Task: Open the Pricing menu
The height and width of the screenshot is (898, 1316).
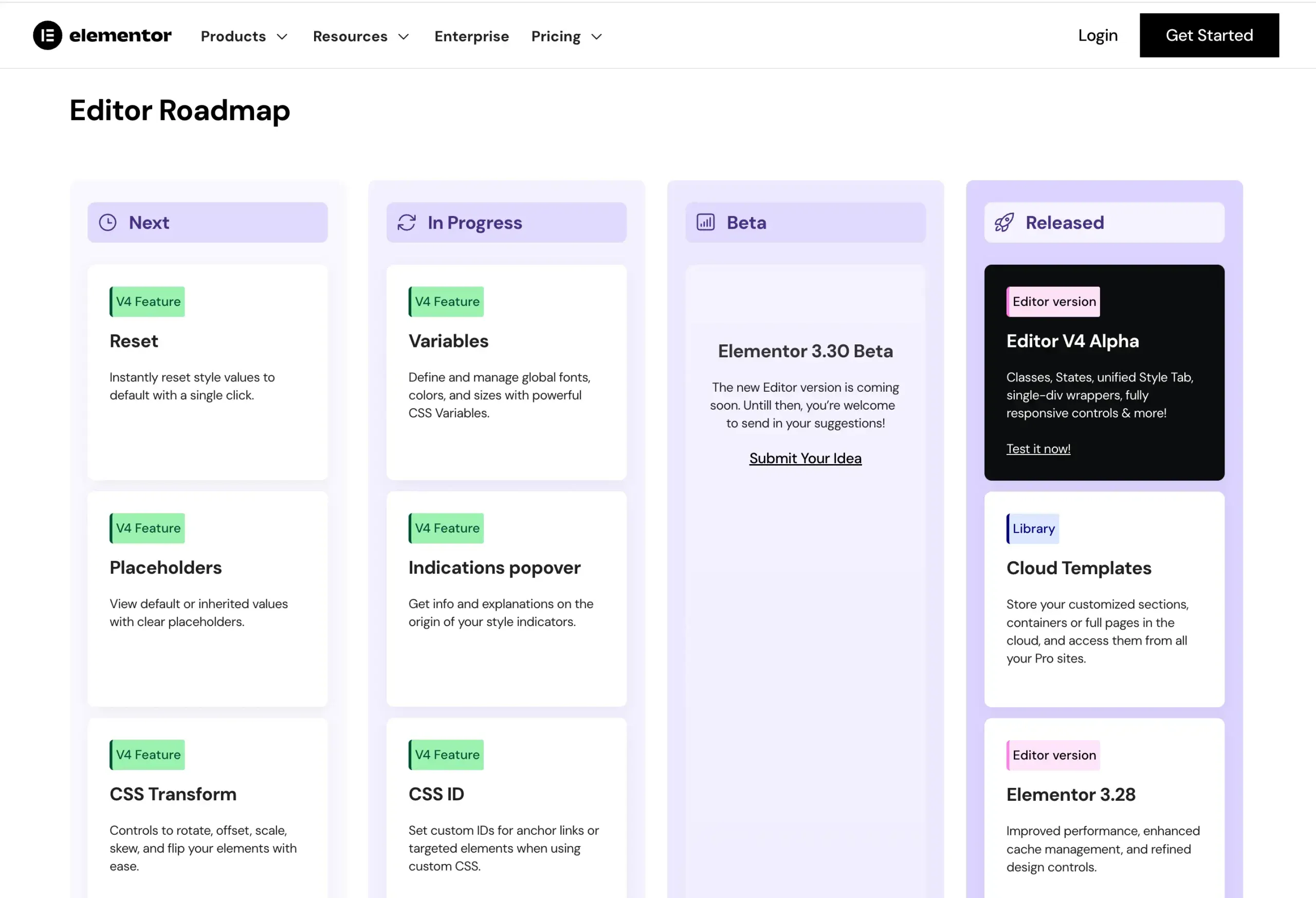Action: [x=556, y=36]
